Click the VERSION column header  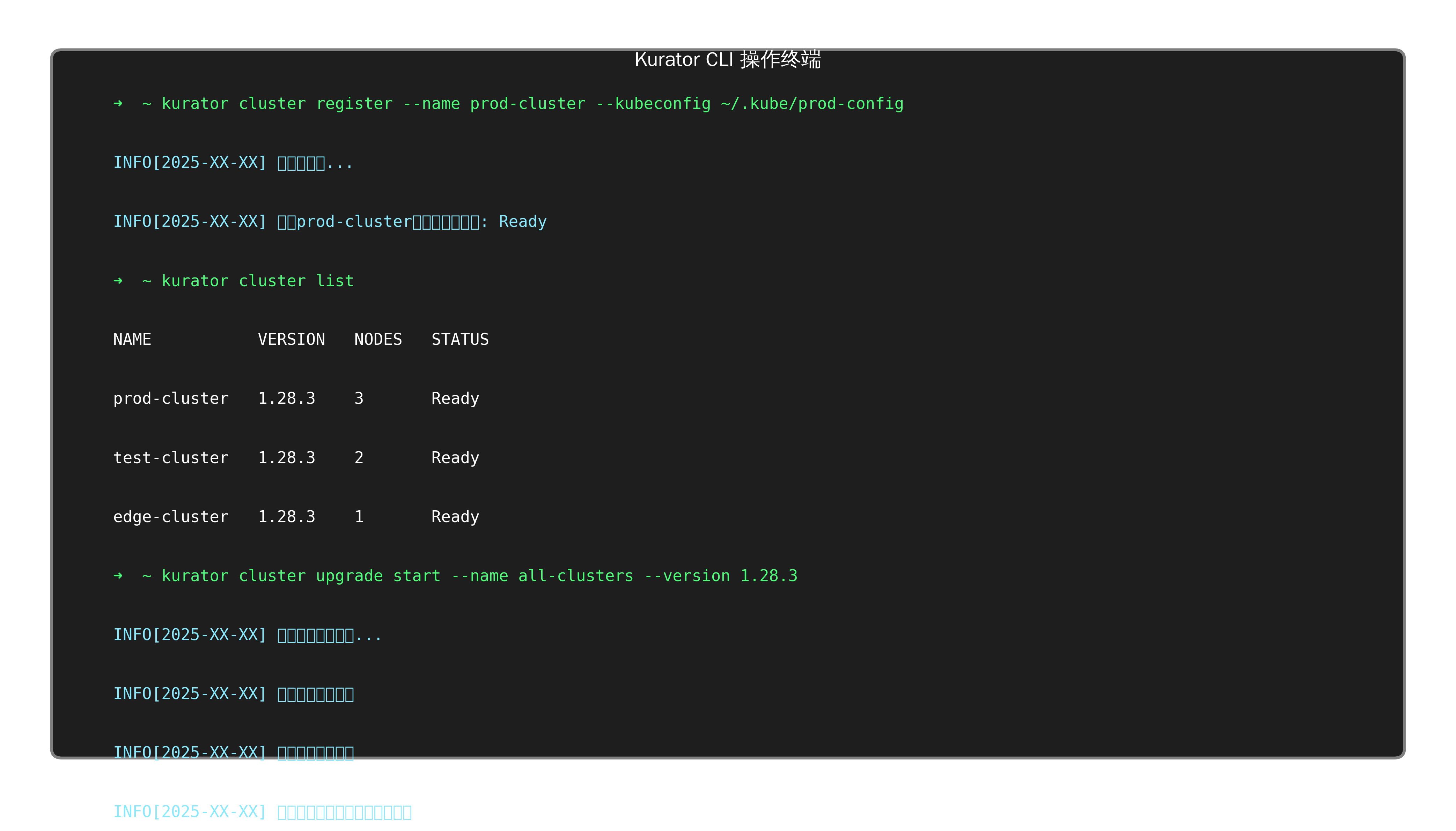291,340
